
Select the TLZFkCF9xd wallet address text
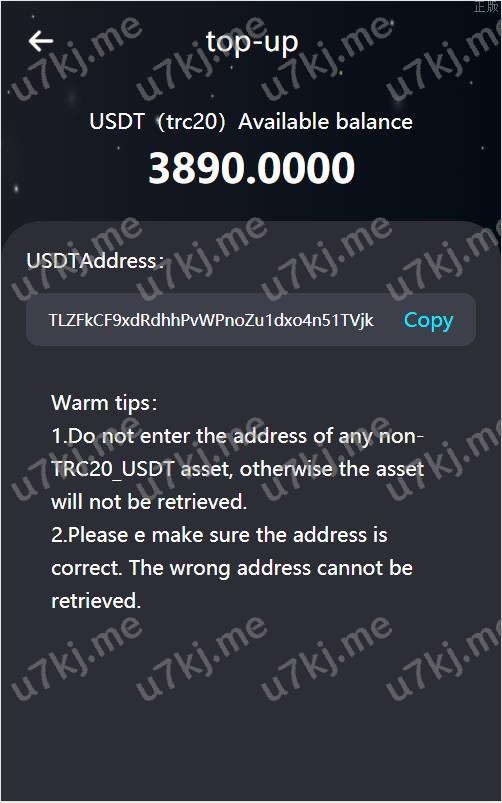click(x=211, y=320)
